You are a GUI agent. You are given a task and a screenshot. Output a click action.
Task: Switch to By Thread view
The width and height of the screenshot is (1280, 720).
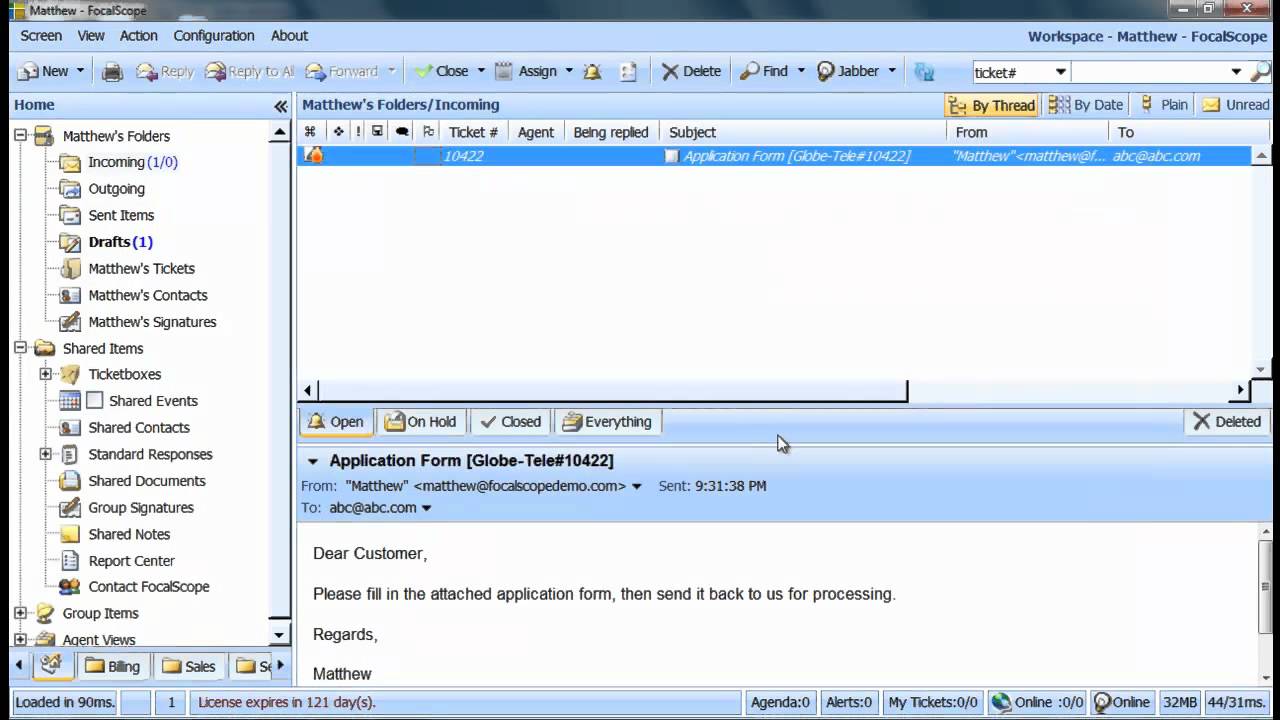click(x=992, y=105)
